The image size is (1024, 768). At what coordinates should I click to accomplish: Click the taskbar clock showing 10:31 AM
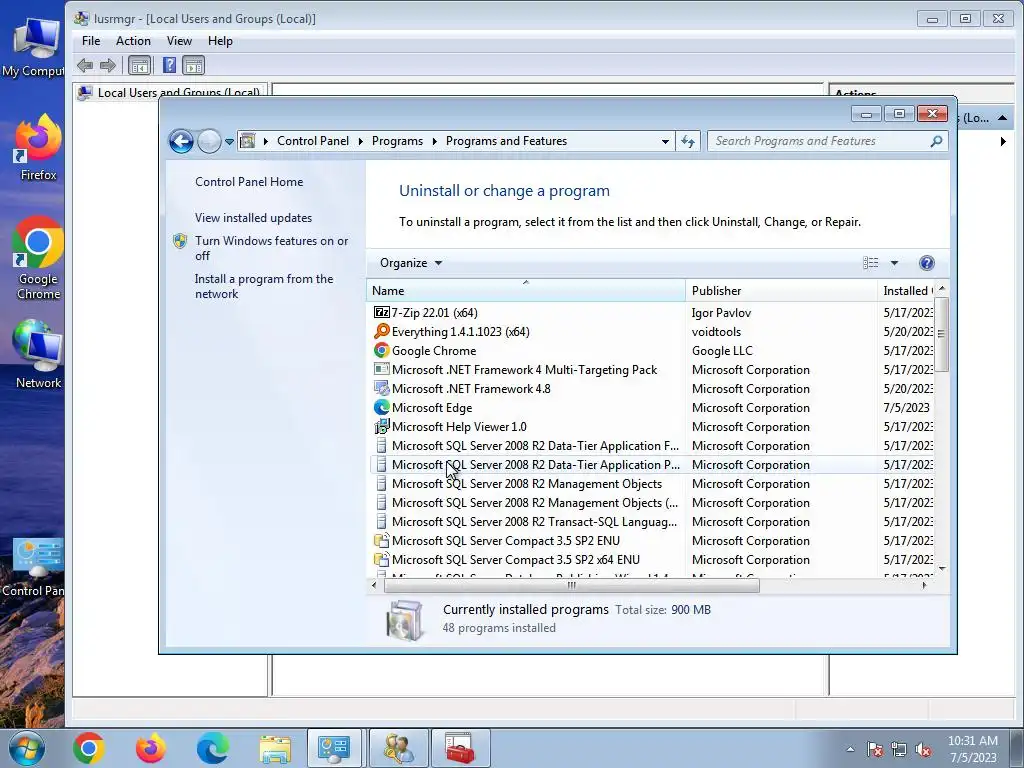pos(973,749)
